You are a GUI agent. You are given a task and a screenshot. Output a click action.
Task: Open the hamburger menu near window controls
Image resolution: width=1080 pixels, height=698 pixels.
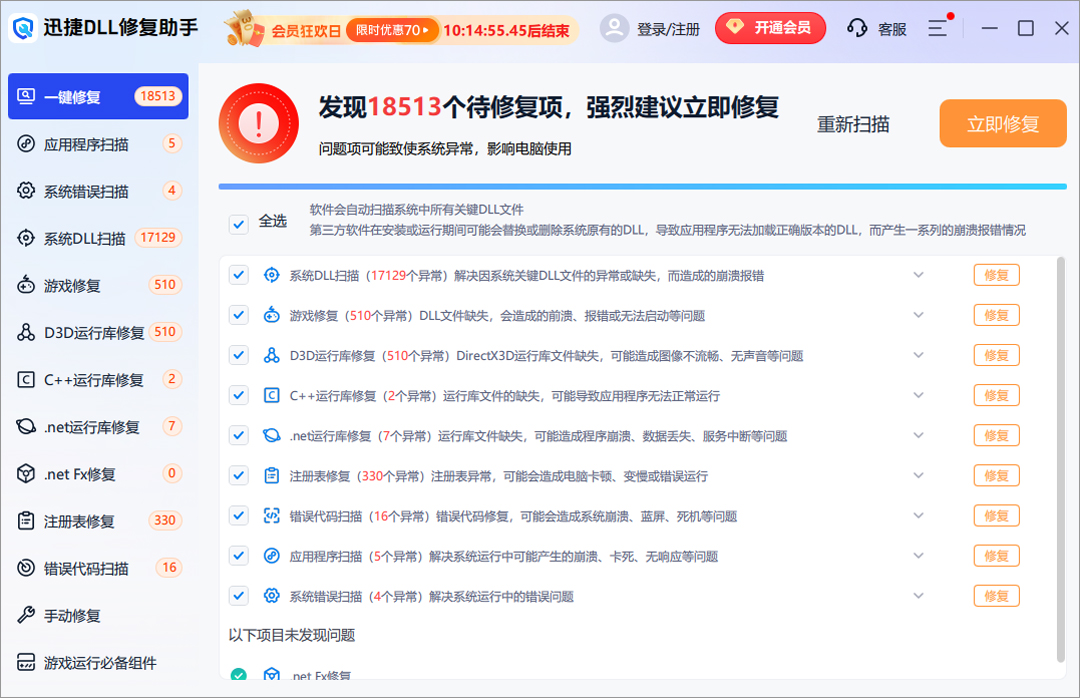click(x=937, y=28)
